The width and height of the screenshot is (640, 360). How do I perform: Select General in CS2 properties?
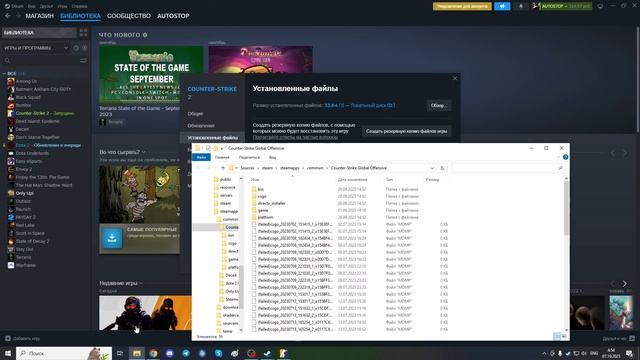point(195,113)
